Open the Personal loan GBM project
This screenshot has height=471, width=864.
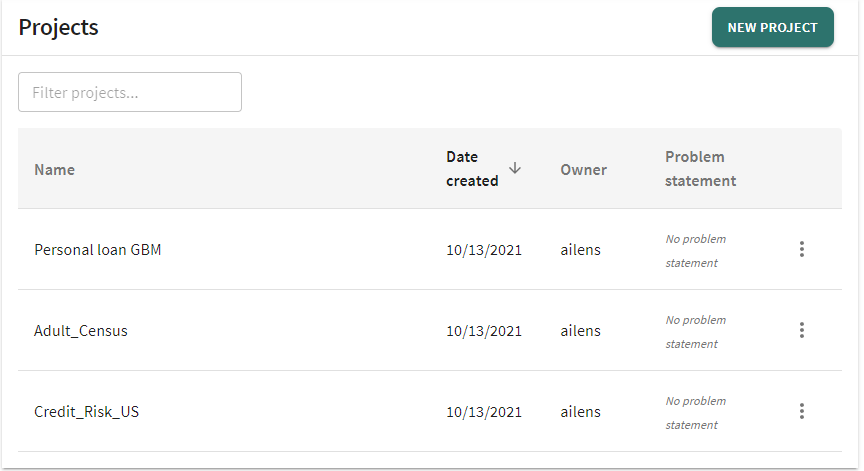coord(98,250)
